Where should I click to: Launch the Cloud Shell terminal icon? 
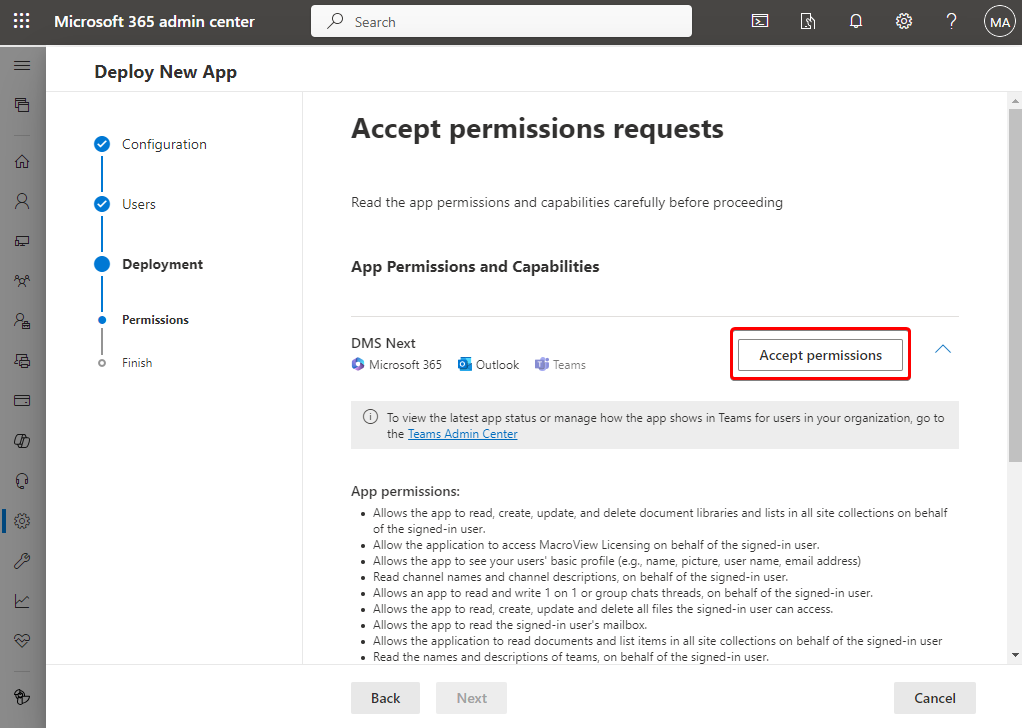pyautogui.click(x=759, y=20)
